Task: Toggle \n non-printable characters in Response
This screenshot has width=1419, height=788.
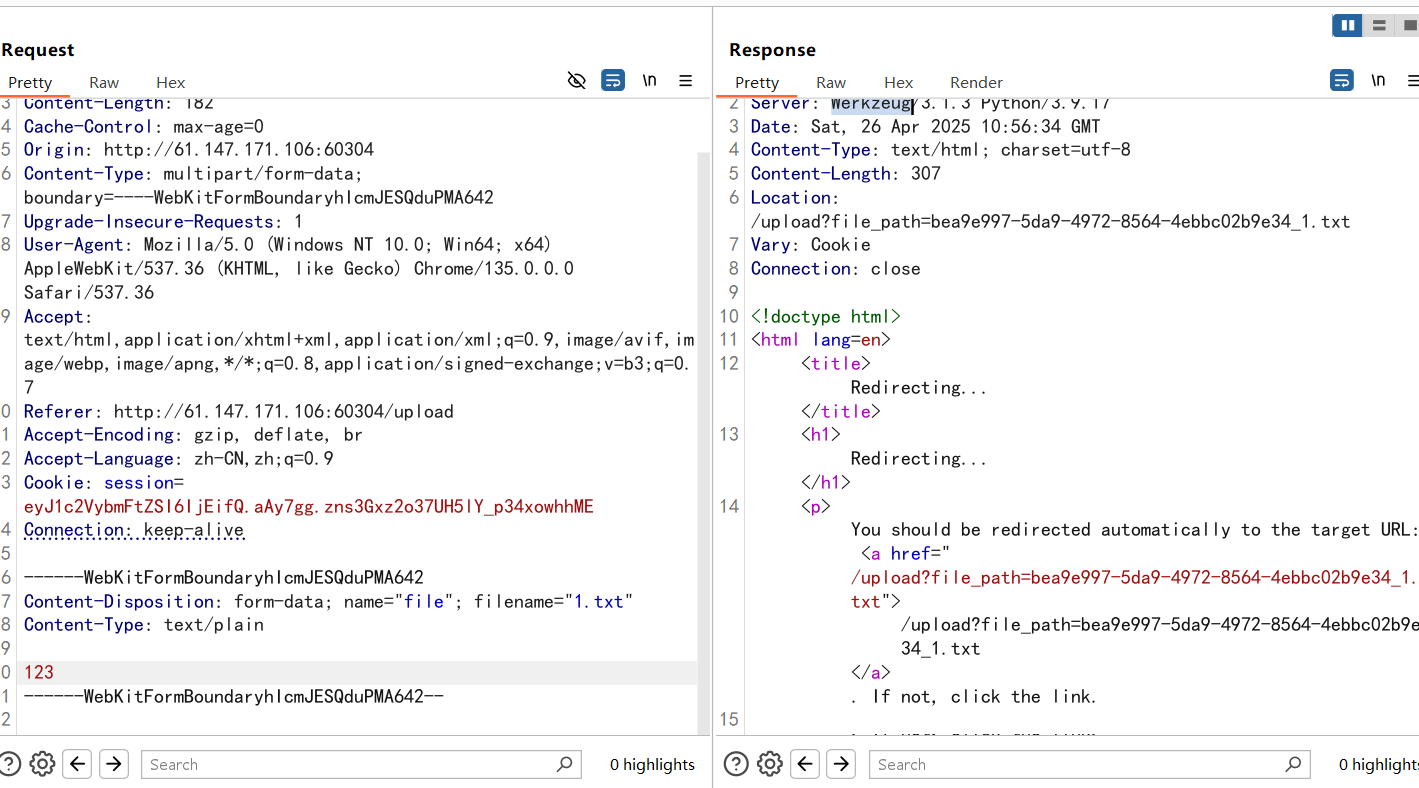Action: [1379, 80]
